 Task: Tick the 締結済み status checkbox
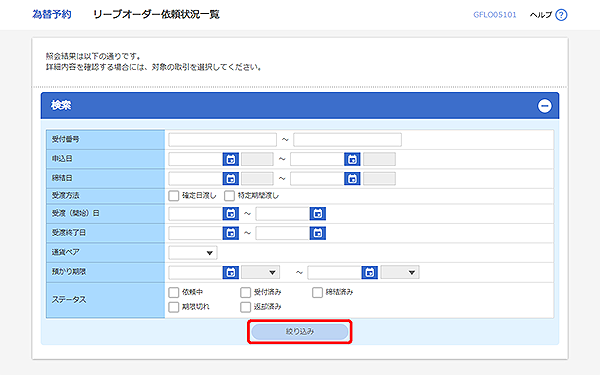click(318, 292)
